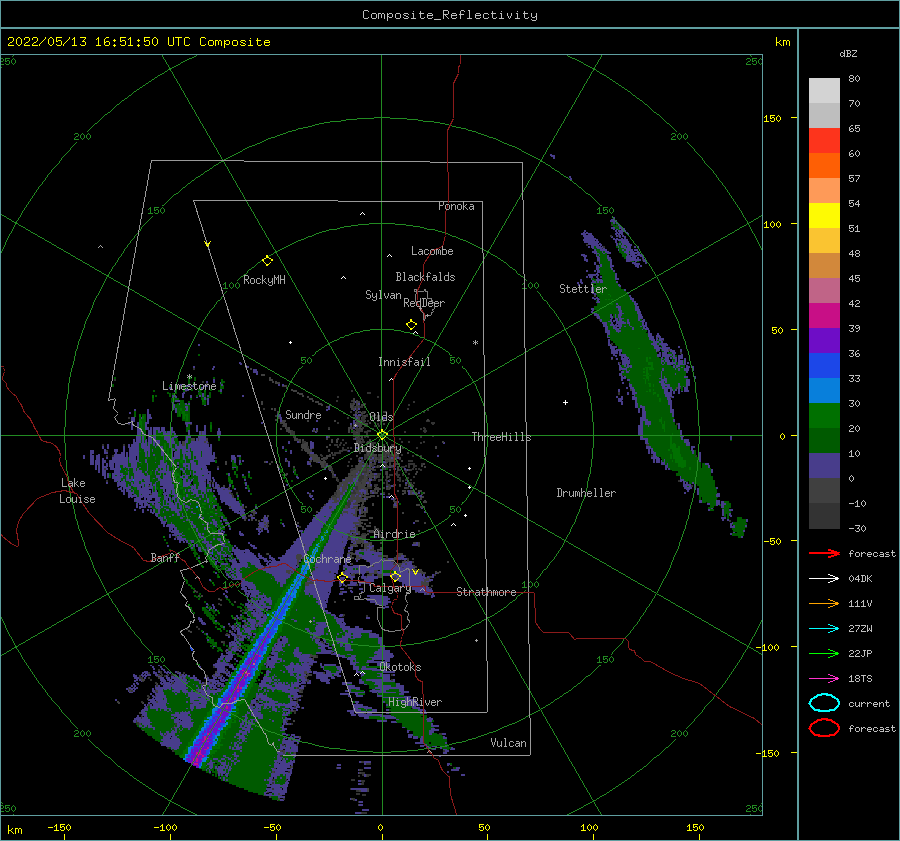
Task: Click the red forecast arrow in legend
Action: click(x=824, y=553)
